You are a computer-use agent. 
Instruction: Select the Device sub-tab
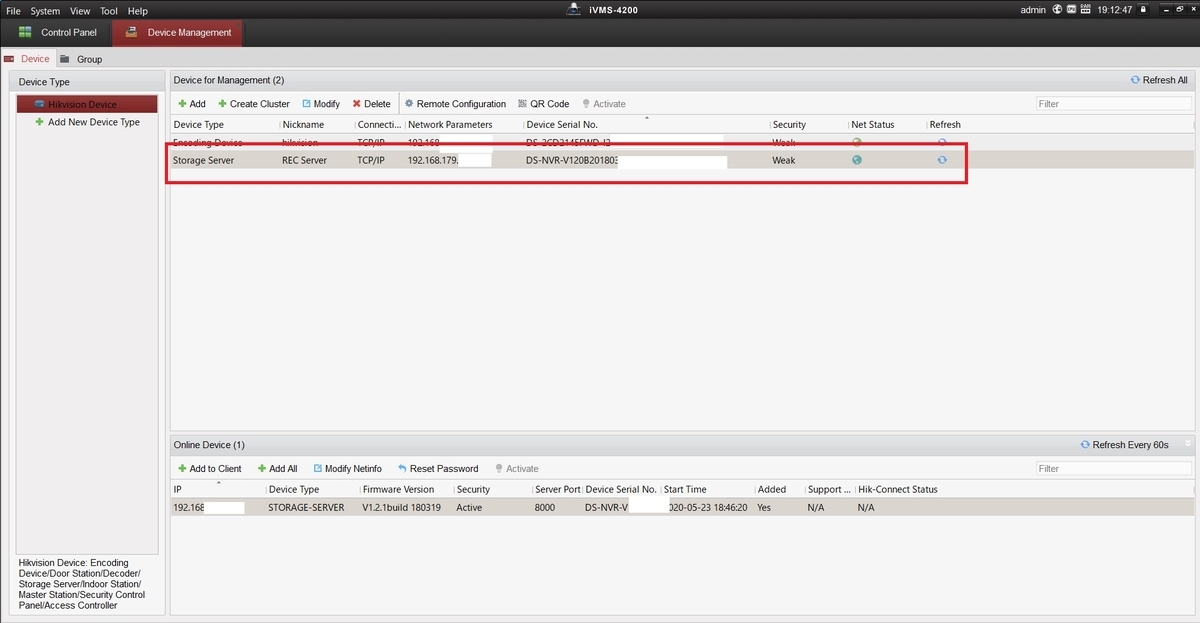click(27, 59)
